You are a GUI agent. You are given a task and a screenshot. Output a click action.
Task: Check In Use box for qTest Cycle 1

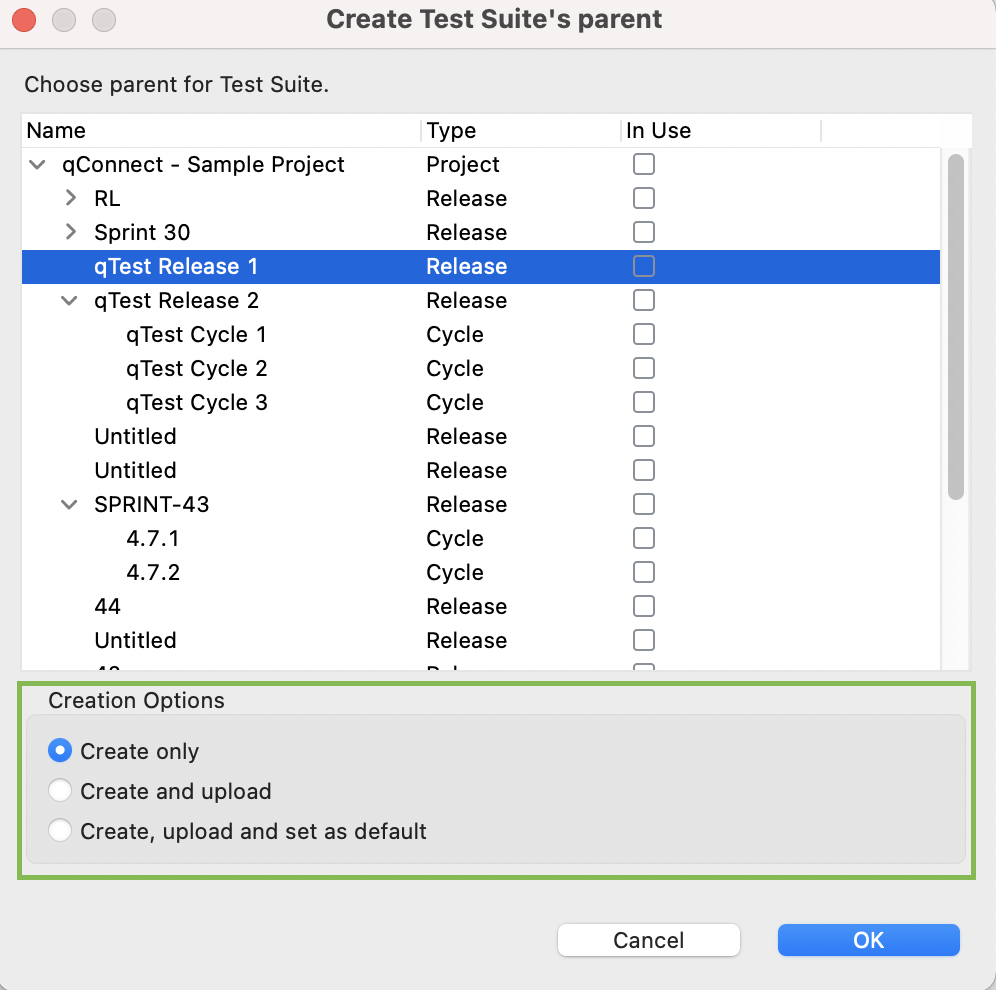click(644, 335)
